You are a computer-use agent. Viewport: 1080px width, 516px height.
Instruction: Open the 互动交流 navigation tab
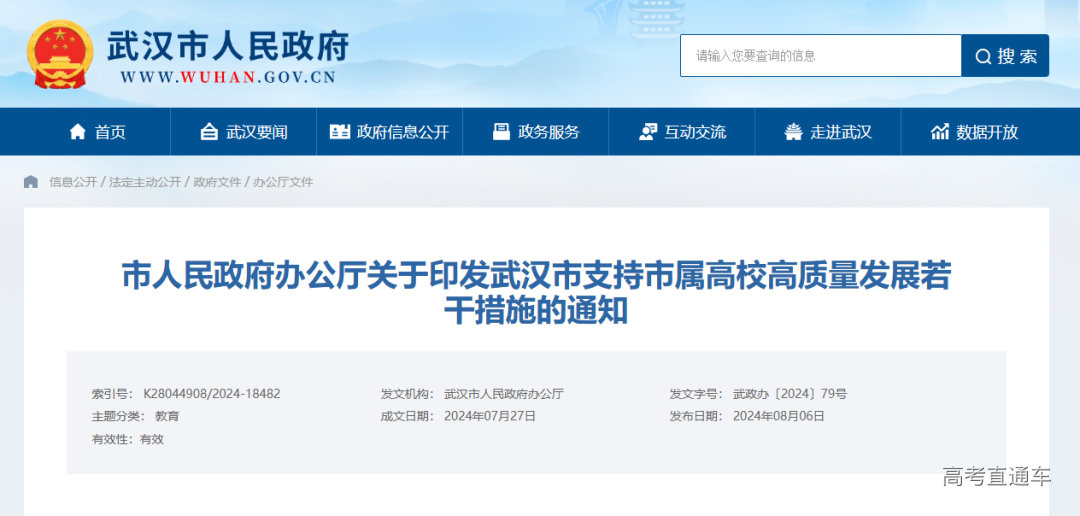(682, 132)
